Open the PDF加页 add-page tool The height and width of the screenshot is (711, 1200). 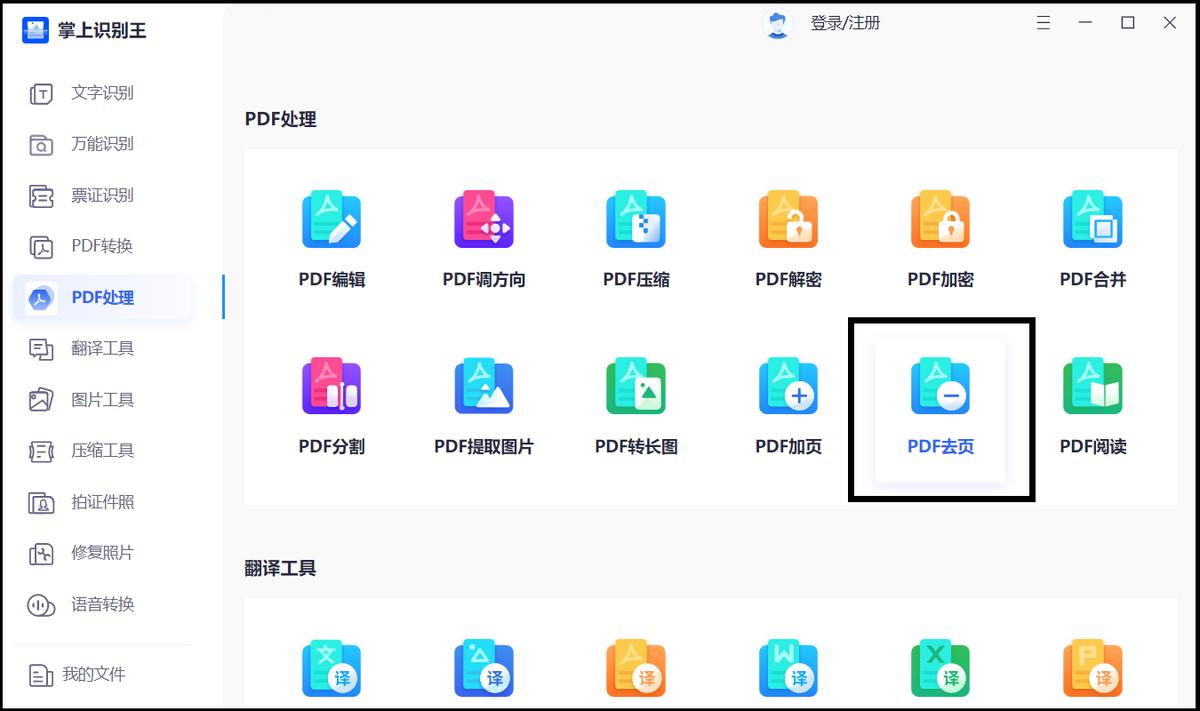pyautogui.click(x=787, y=400)
